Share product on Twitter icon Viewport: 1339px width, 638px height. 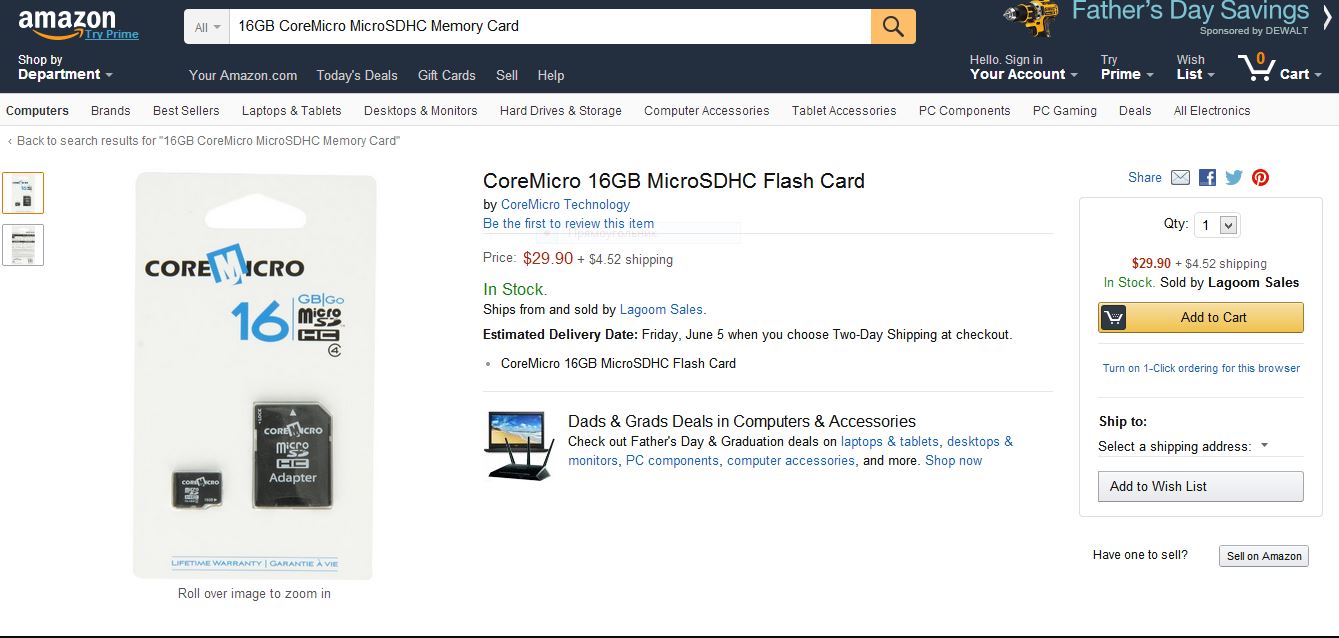coord(1234,177)
